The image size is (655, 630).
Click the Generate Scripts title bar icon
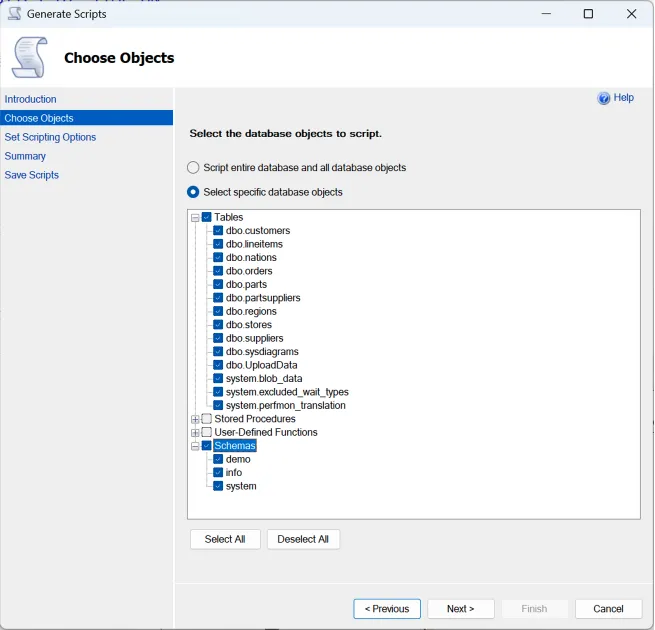14,14
